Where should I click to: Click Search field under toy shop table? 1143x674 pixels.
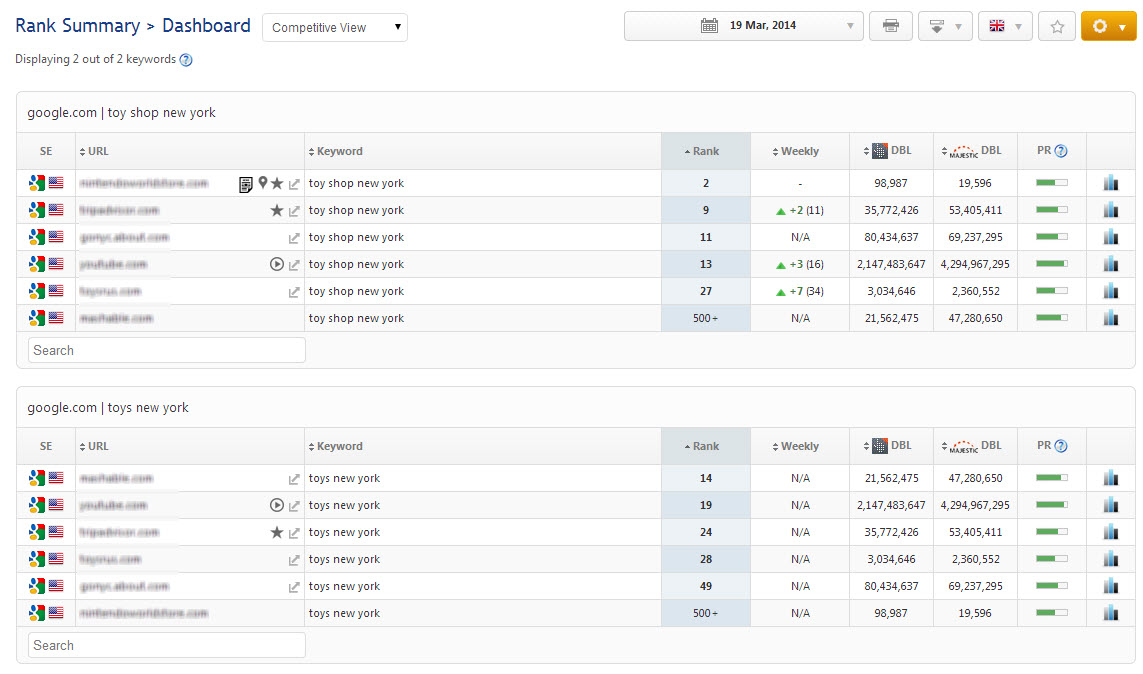(x=166, y=350)
